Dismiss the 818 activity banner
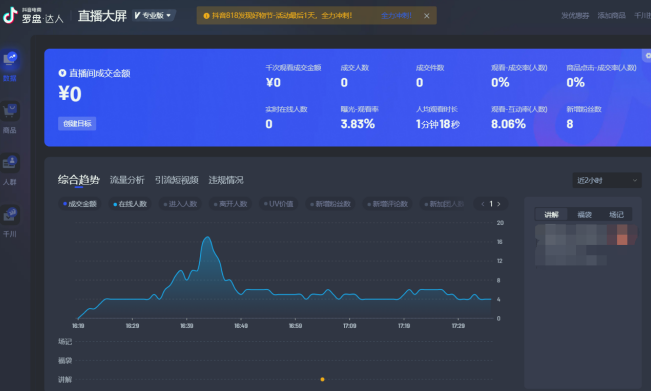The height and width of the screenshot is (391, 651). [426, 16]
